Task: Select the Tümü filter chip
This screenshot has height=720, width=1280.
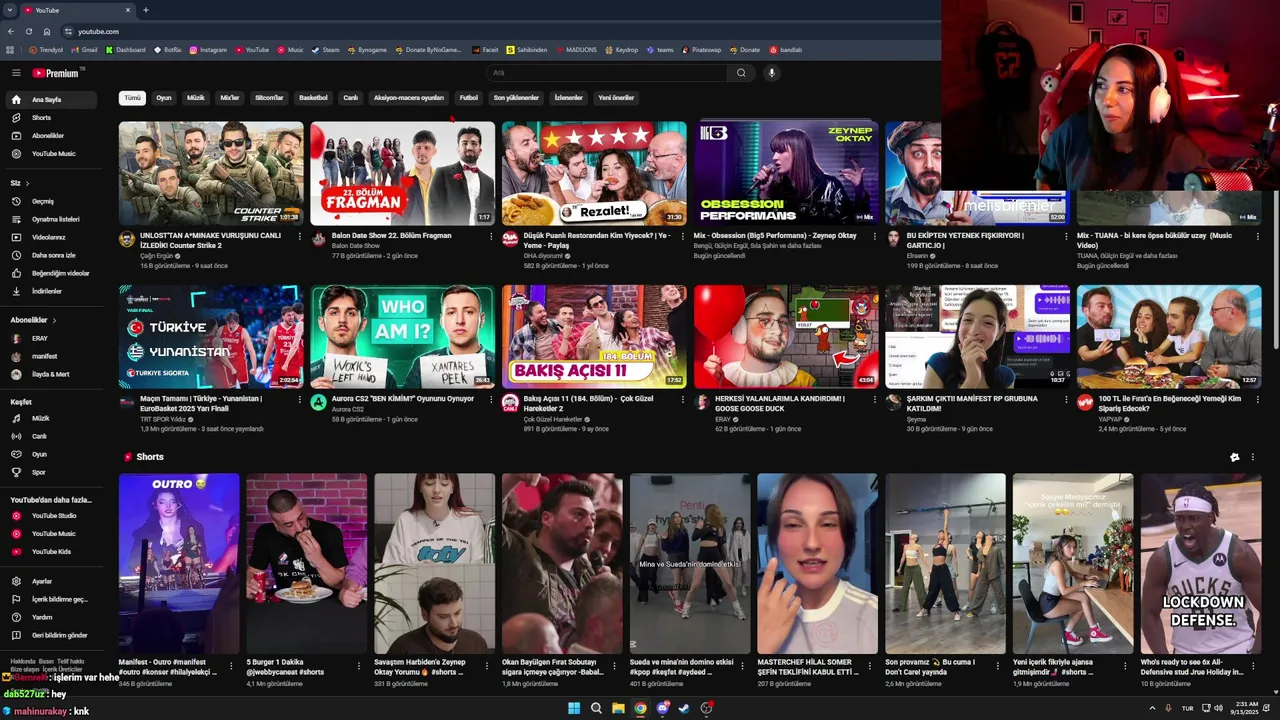Action: pyautogui.click(x=133, y=98)
